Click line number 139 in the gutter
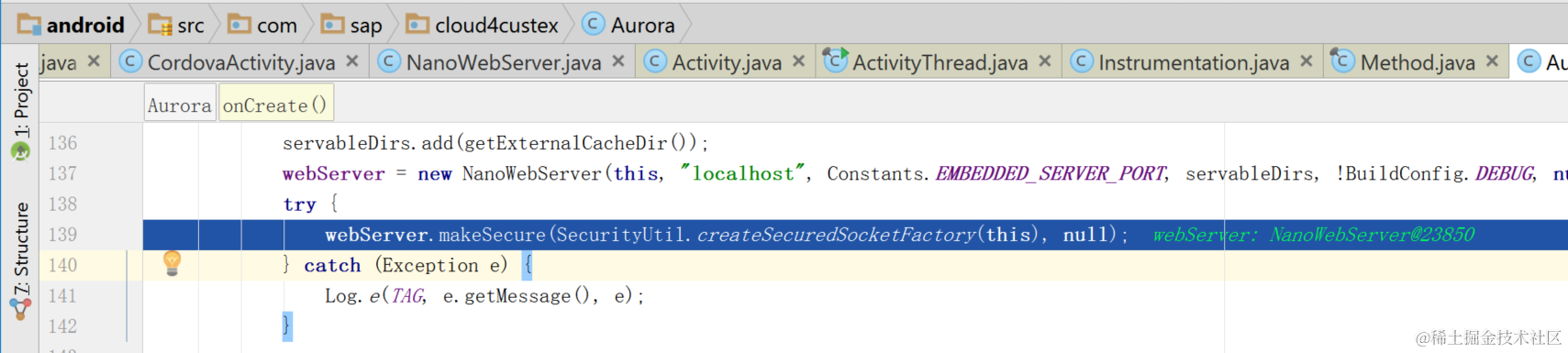Image resolution: width=1568 pixels, height=353 pixels. [x=62, y=235]
